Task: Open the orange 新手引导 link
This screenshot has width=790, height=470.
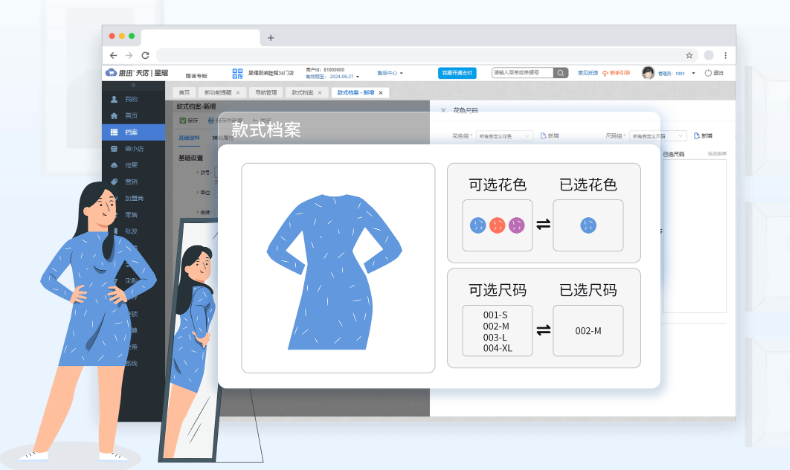Action: tap(616, 73)
